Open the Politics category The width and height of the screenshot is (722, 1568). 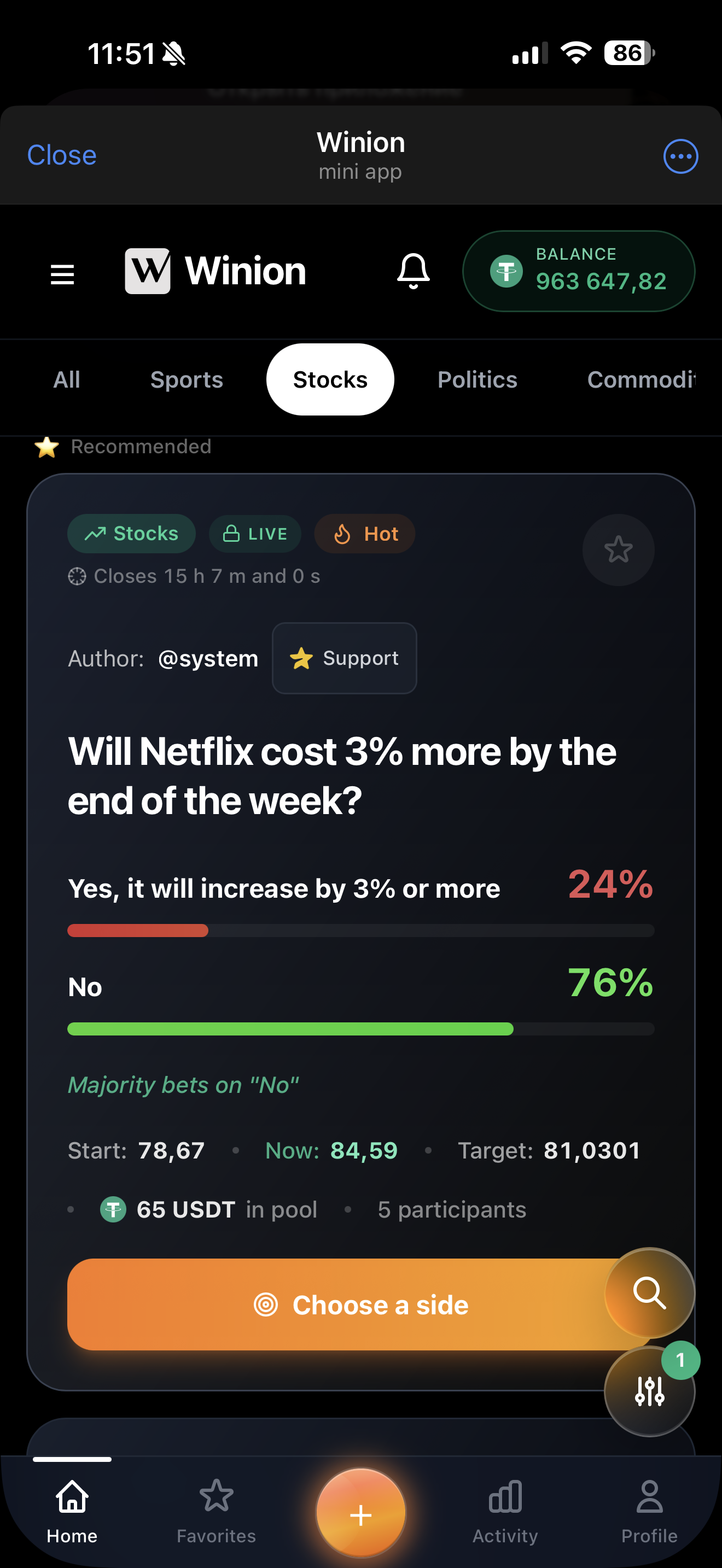tap(478, 379)
